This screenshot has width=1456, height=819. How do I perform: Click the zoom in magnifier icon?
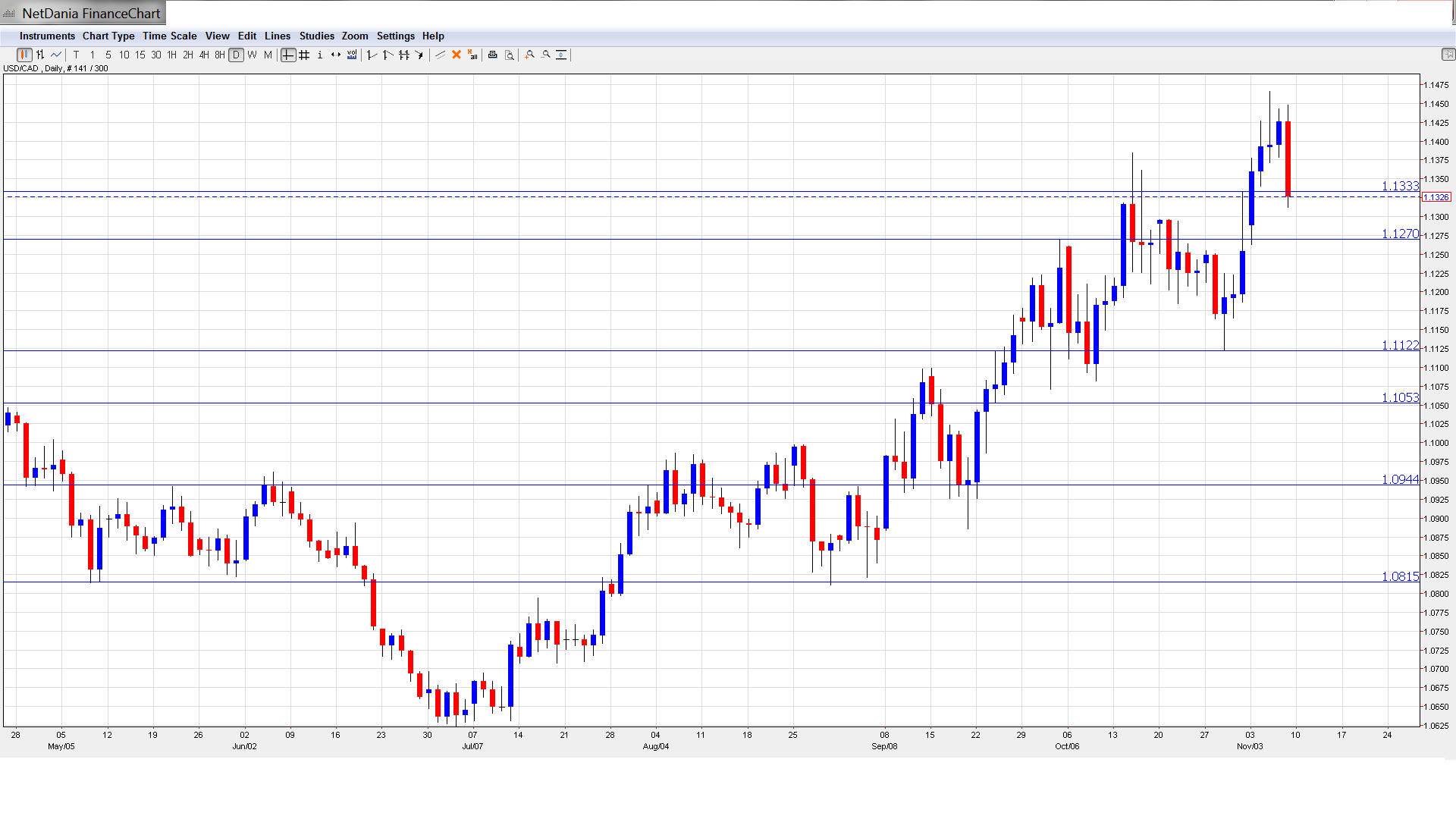tap(530, 55)
